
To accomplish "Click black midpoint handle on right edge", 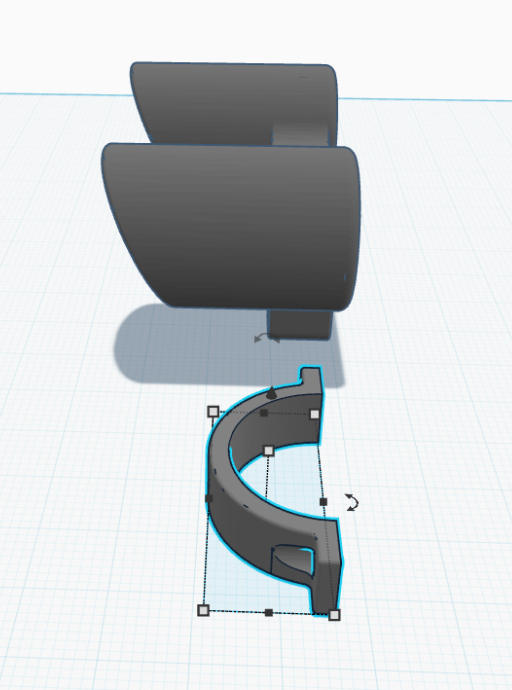I will (323, 502).
